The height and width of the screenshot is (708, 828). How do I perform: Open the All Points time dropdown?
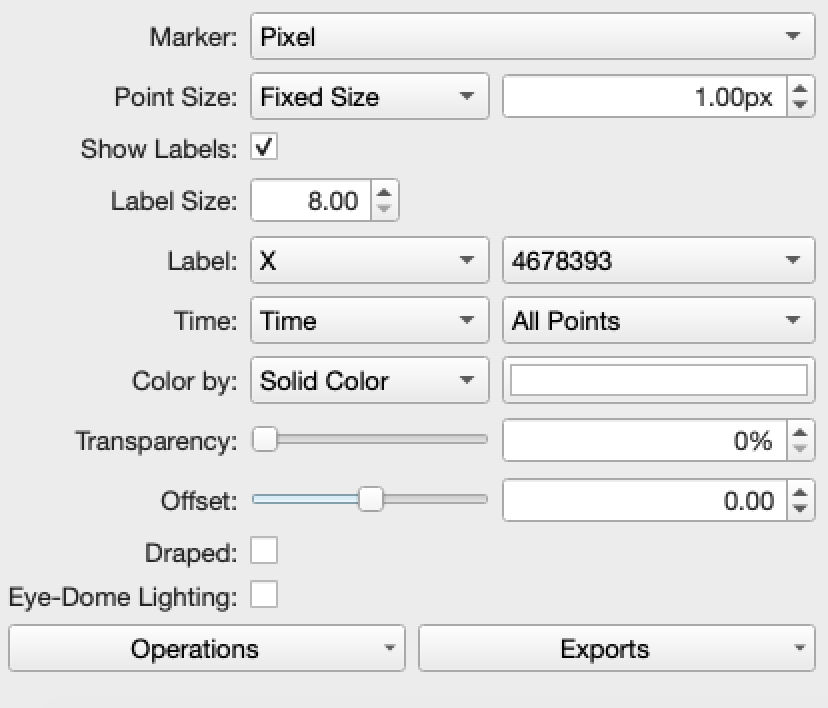point(656,321)
